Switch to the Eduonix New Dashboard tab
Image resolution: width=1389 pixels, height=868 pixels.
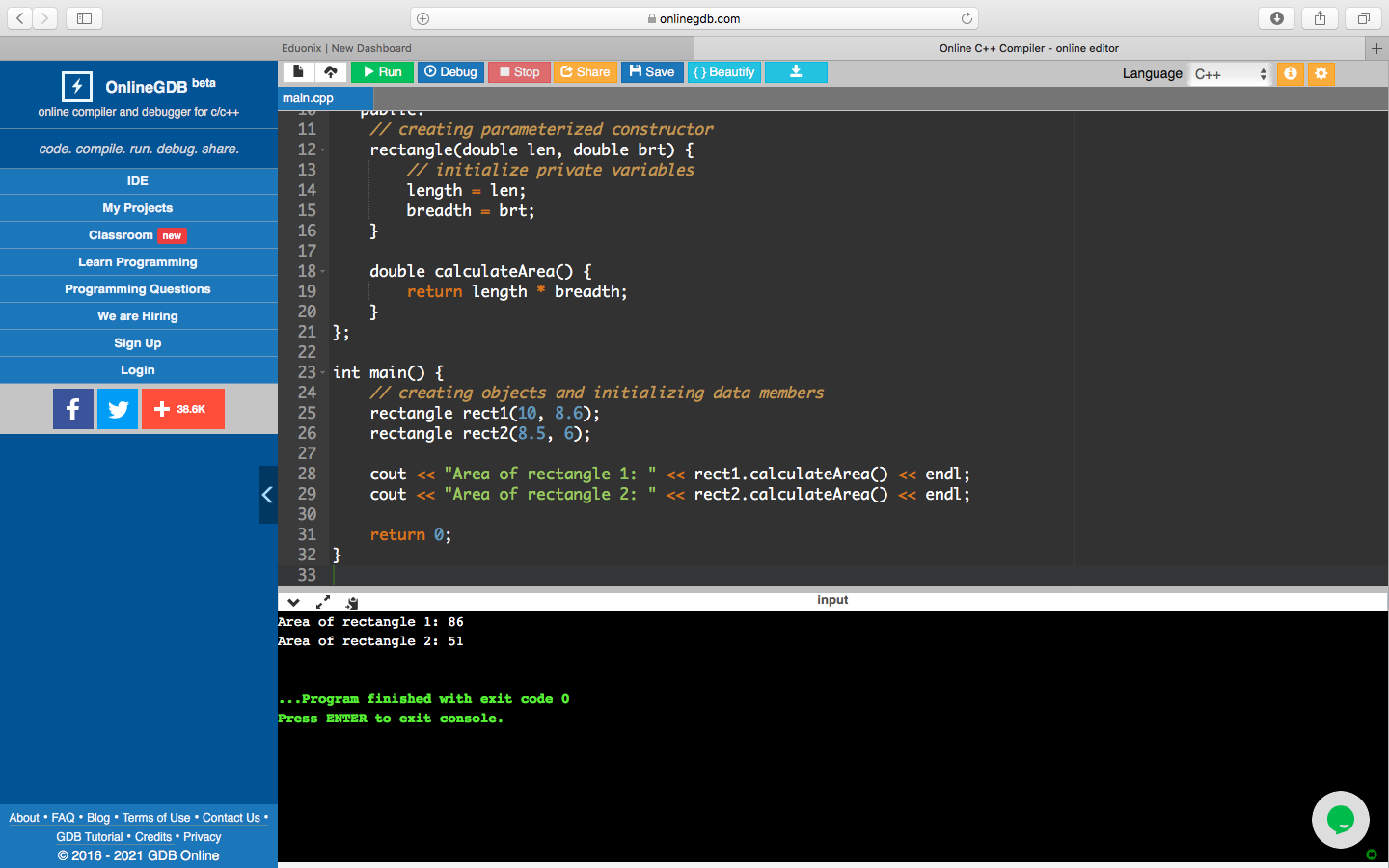click(x=346, y=48)
